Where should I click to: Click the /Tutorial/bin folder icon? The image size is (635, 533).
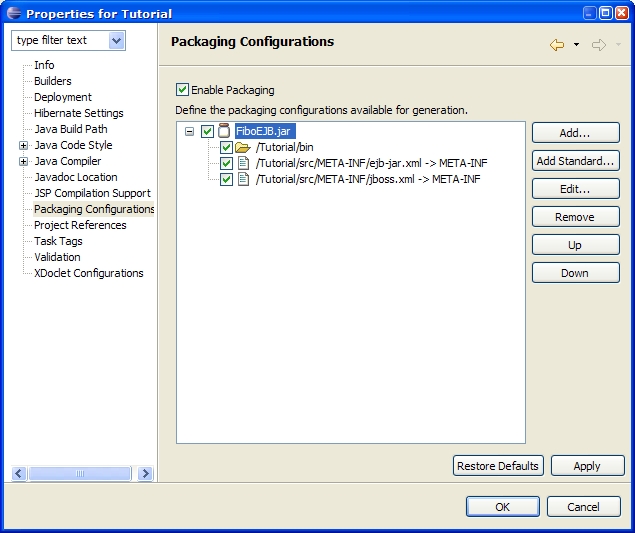click(x=243, y=147)
